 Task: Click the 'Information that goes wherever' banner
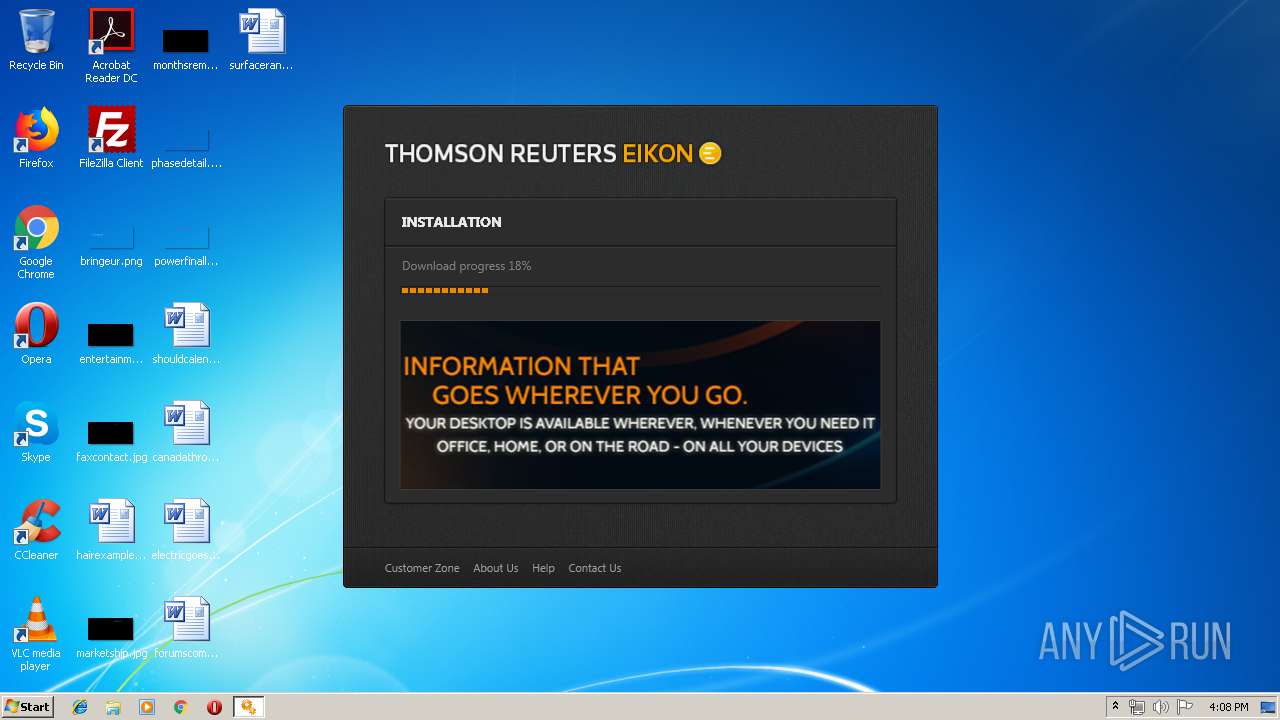point(640,405)
